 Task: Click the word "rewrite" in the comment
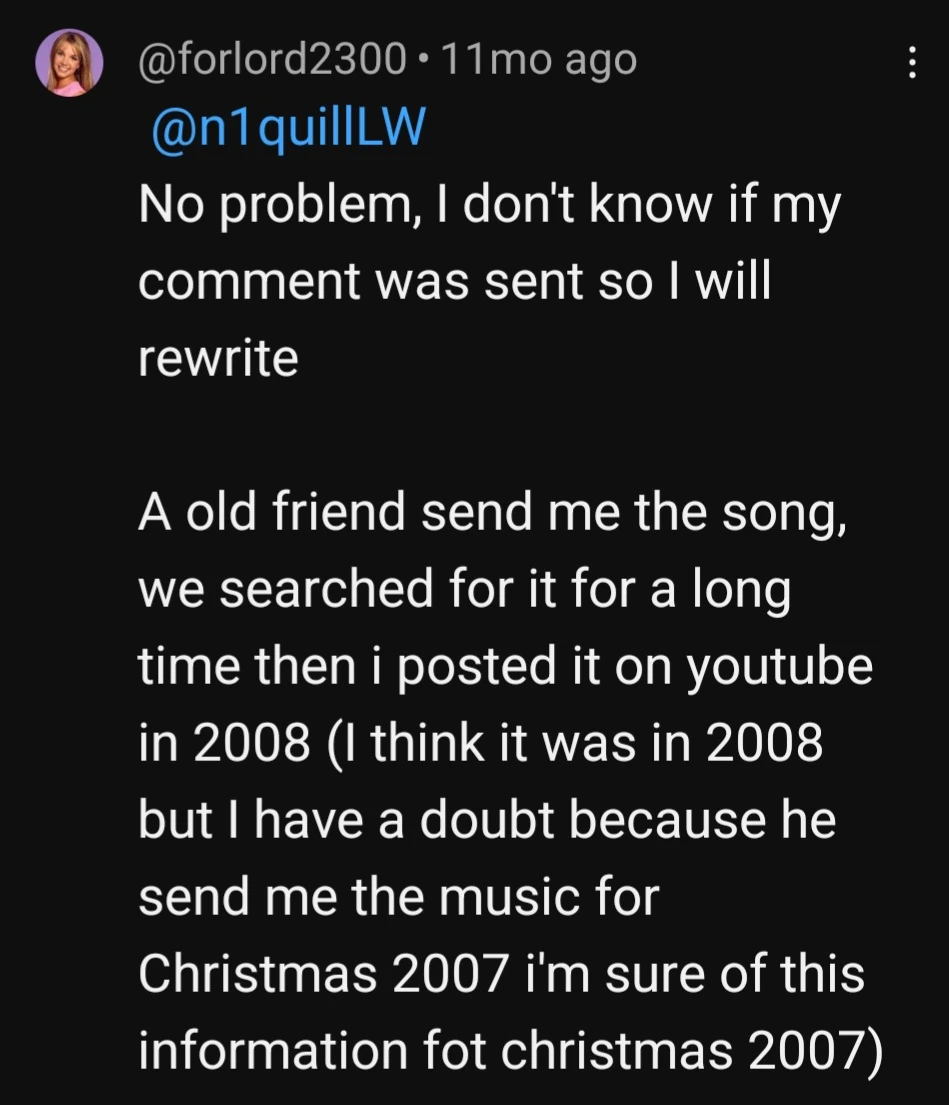click(x=218, y=358)
